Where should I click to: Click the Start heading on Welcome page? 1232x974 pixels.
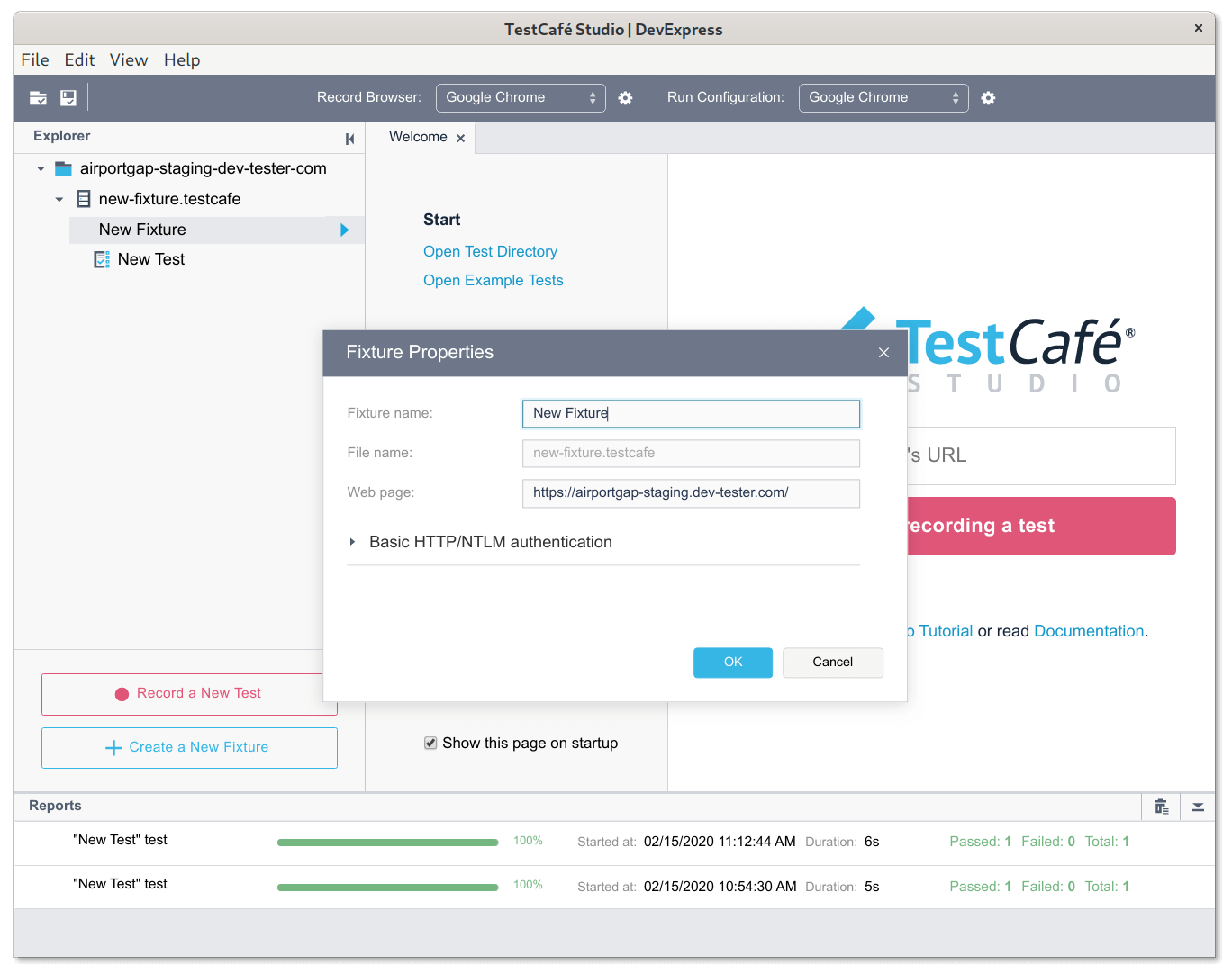pos(442,220)
